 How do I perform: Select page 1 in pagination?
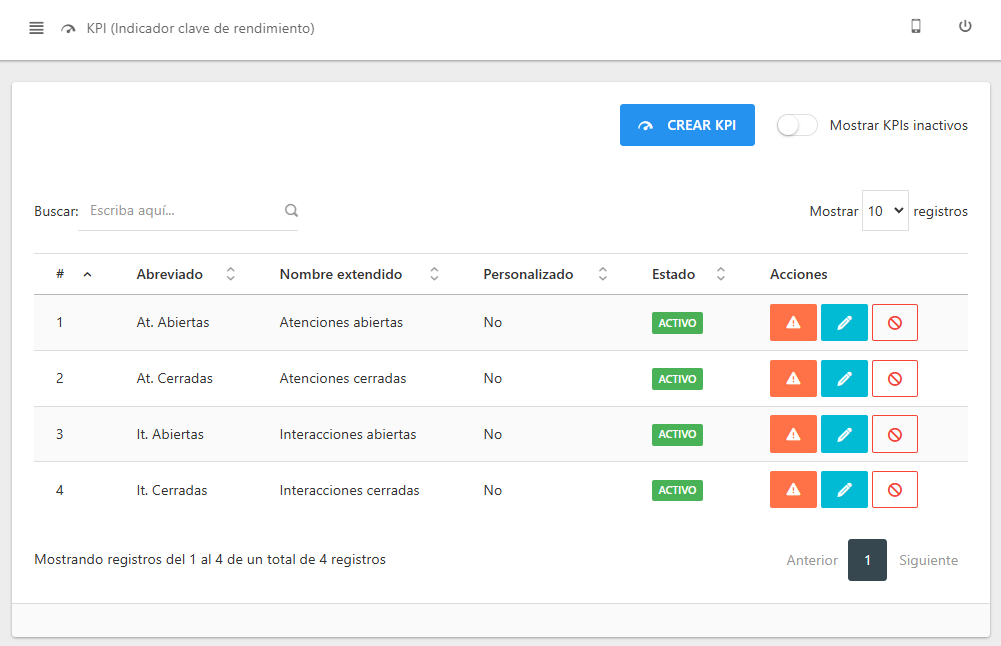click(x=867, y=560)
